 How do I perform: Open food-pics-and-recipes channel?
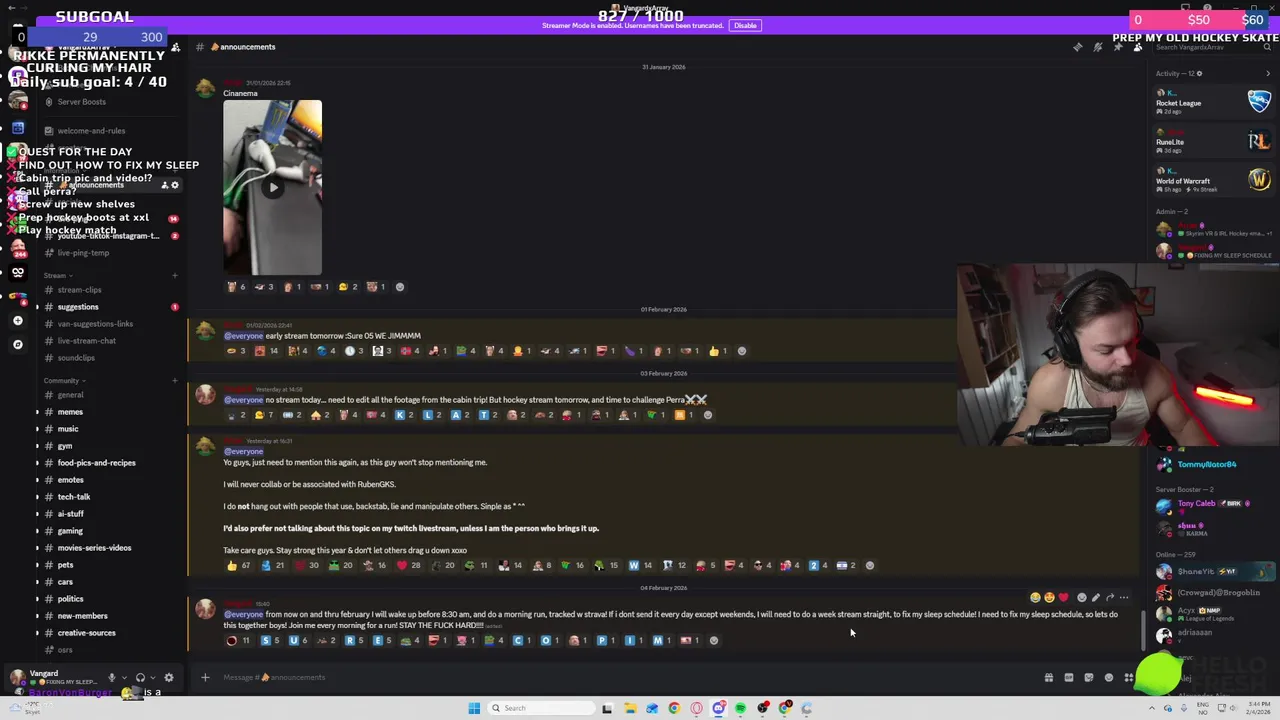point(96,463)
